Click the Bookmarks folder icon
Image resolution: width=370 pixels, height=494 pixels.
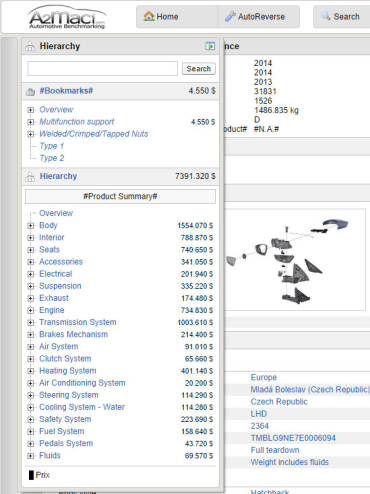click(30, 91)
